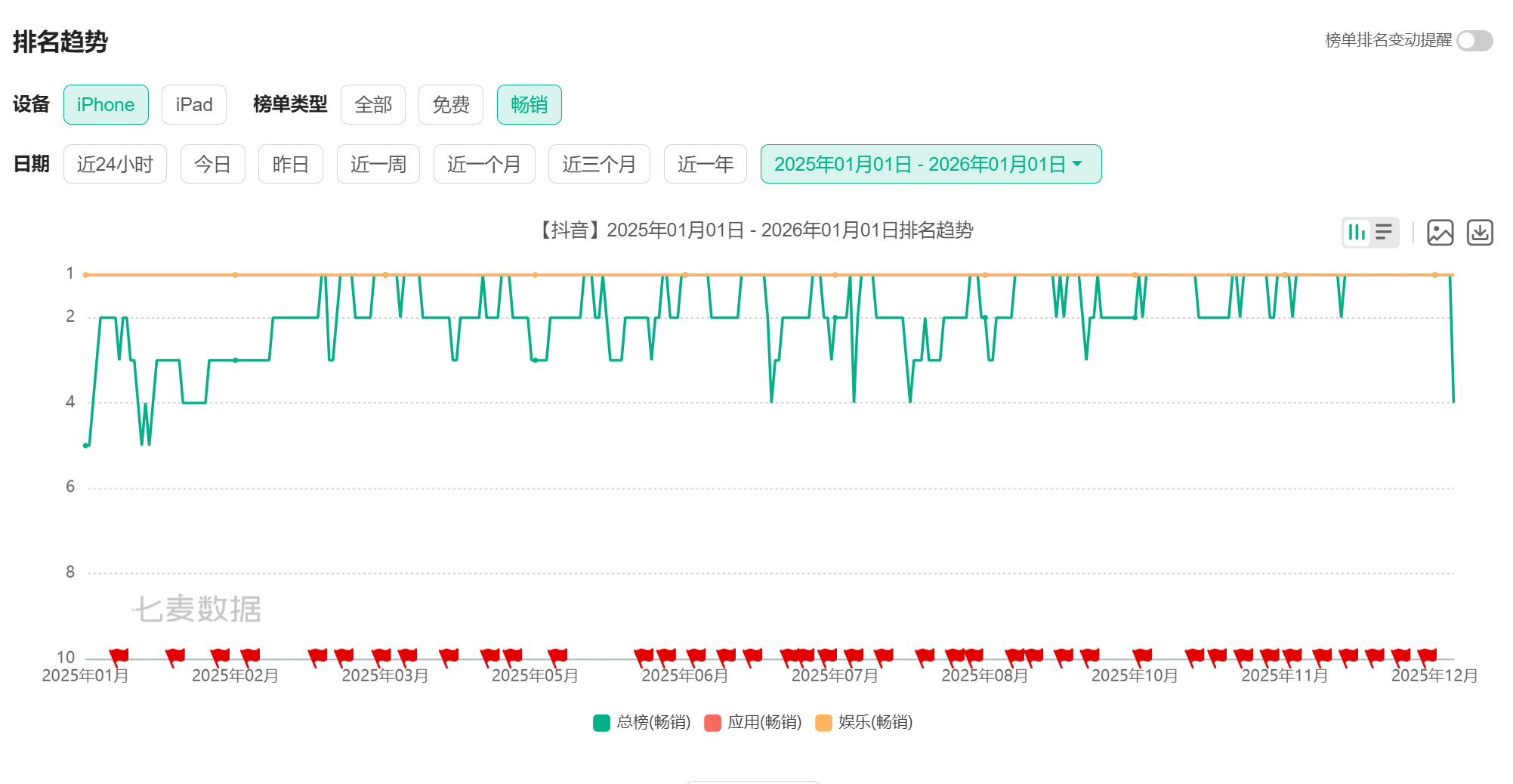Choose 全部 chart type
The width and height of the screenshot is (1513, 784).
(x=373, y=105)
